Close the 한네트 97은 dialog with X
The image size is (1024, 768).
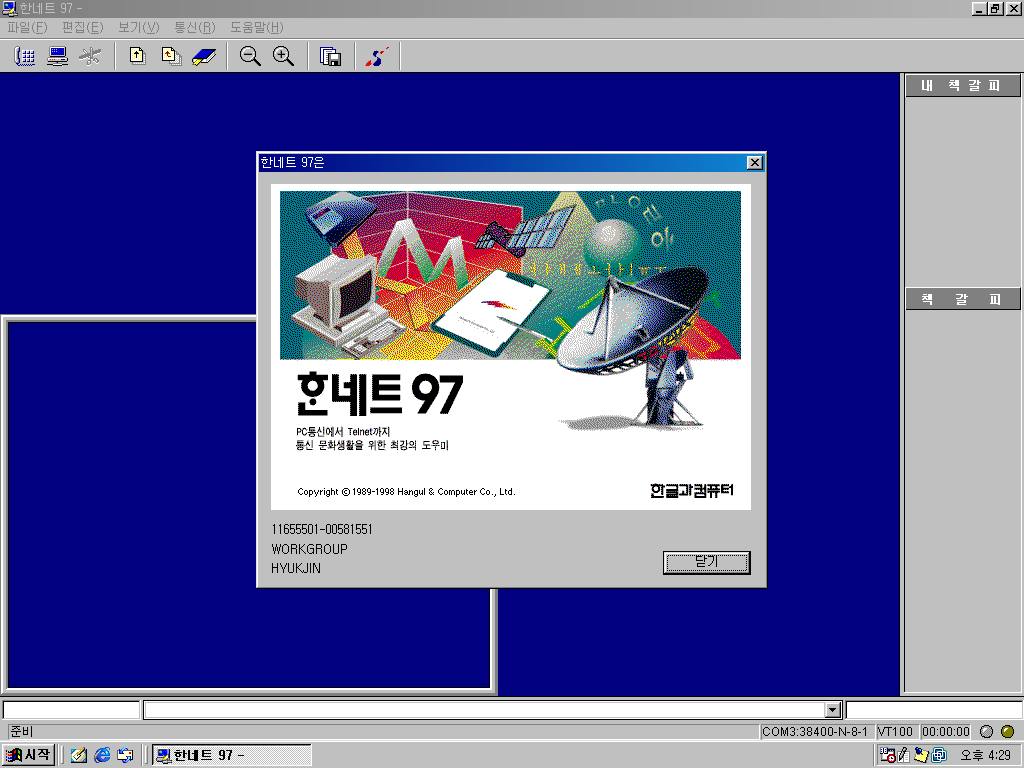[x=754, y=163]
